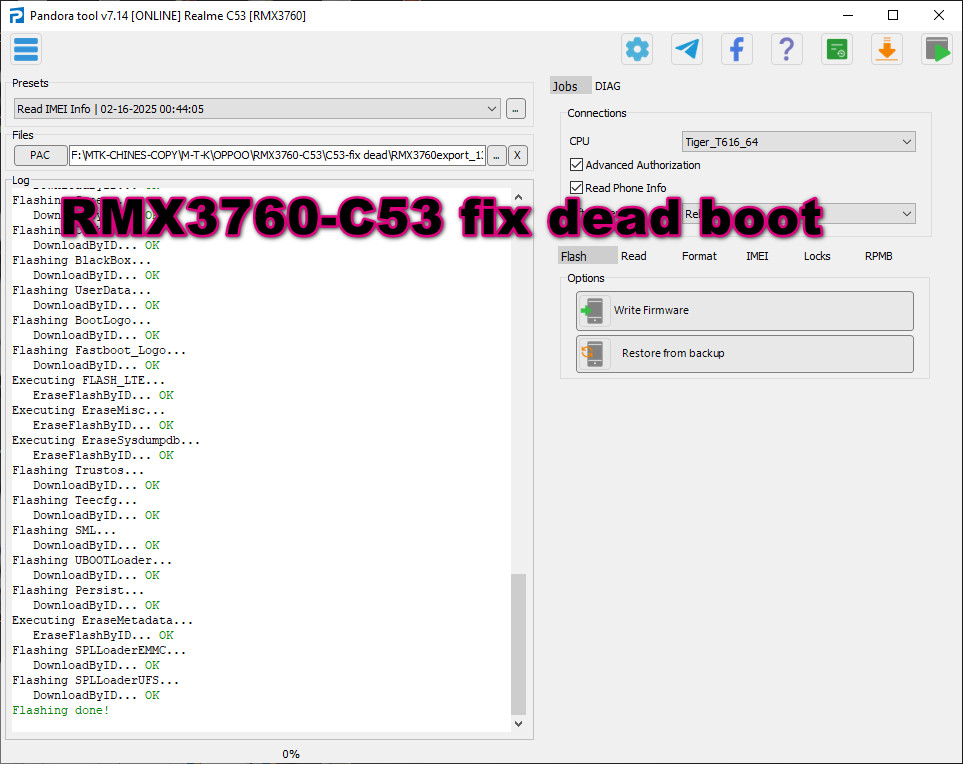The height and width of the screenshot is (764, 963).
Task: Expand the Presets dropdown list
Action: (491, 109)
